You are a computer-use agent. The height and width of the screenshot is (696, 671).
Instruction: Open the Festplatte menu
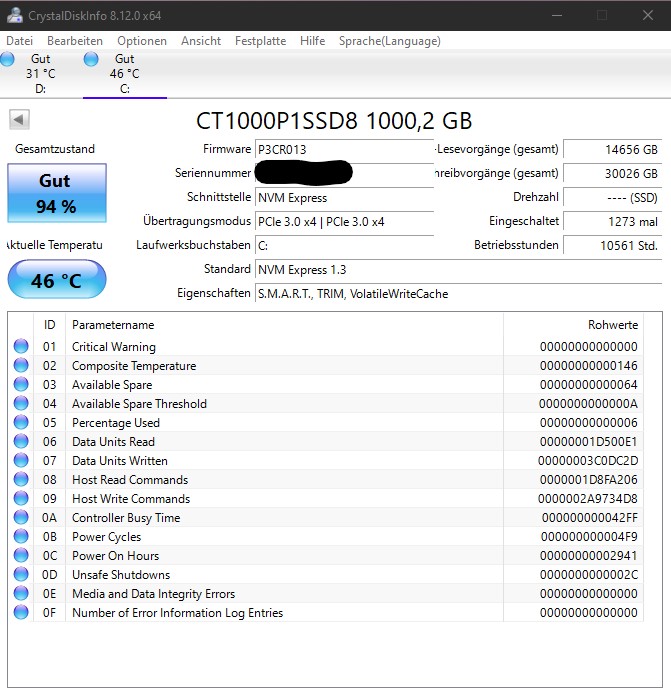(x=261, y=41)
